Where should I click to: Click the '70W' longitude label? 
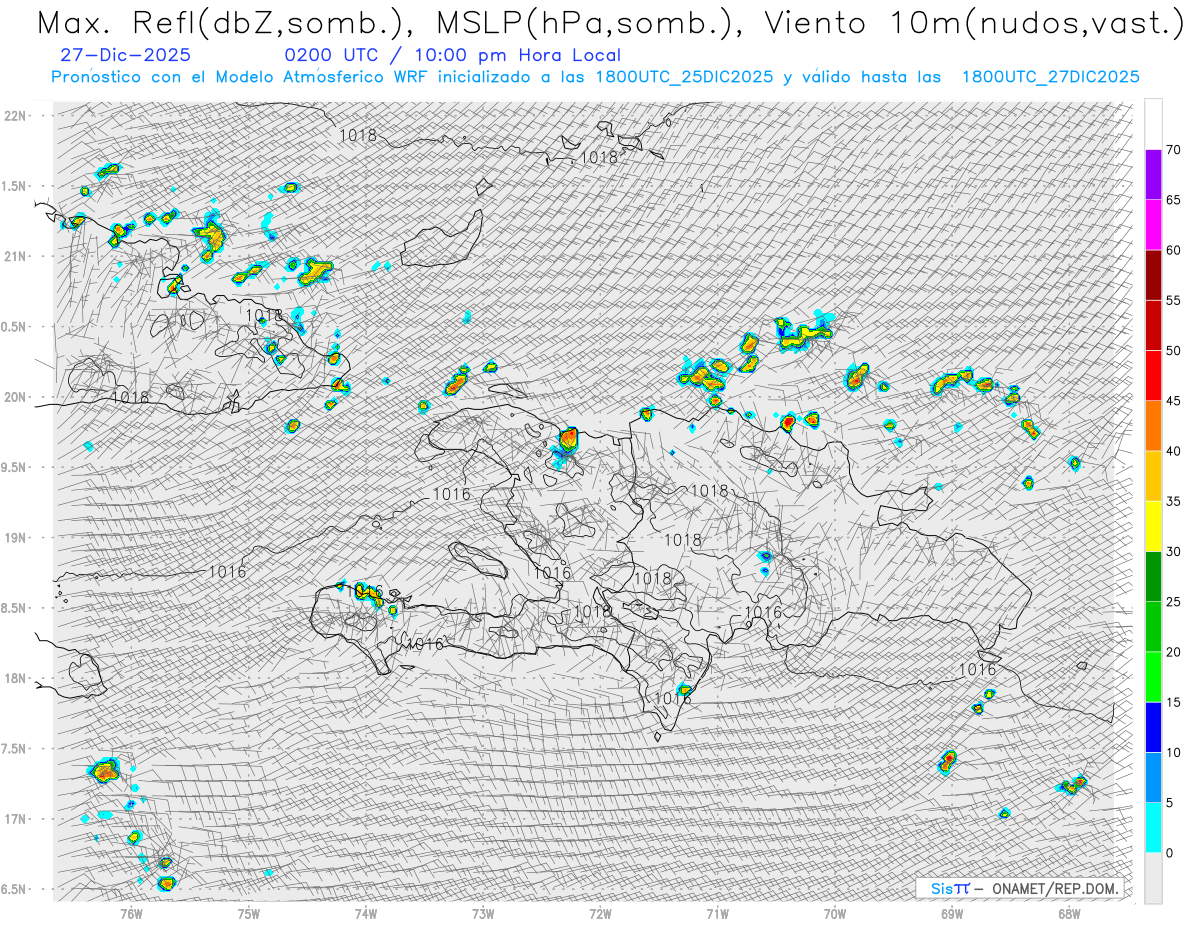click(x=835, y=913)
